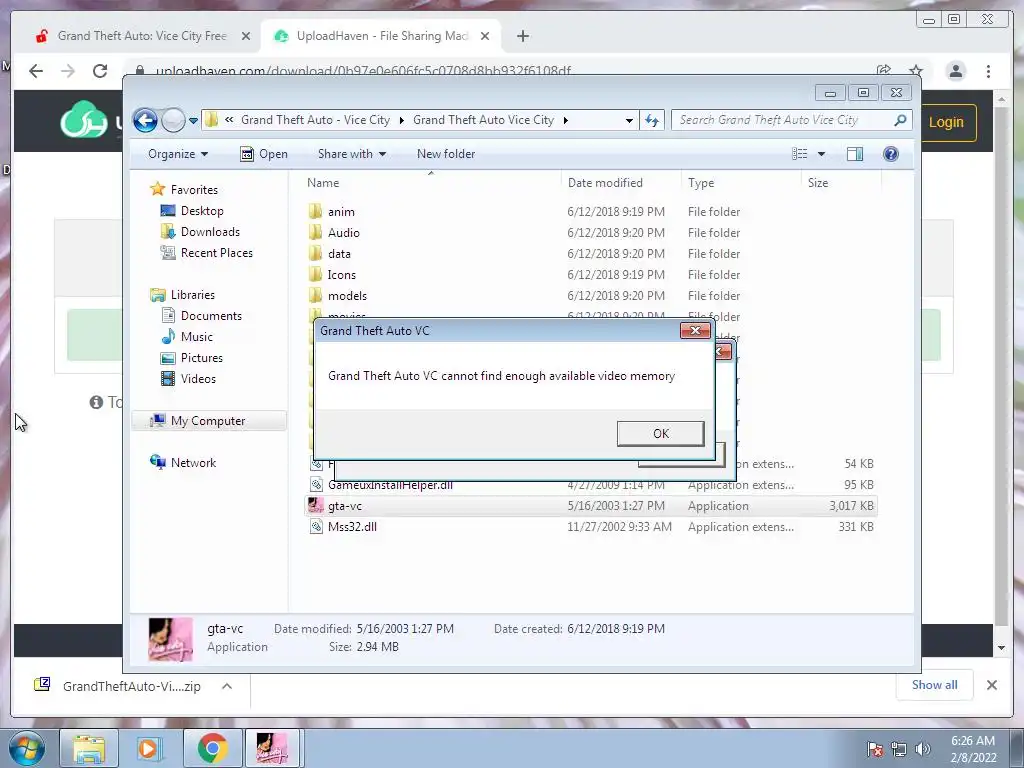
Task: Click the Explorer forward navigation button
Action: 173,120
